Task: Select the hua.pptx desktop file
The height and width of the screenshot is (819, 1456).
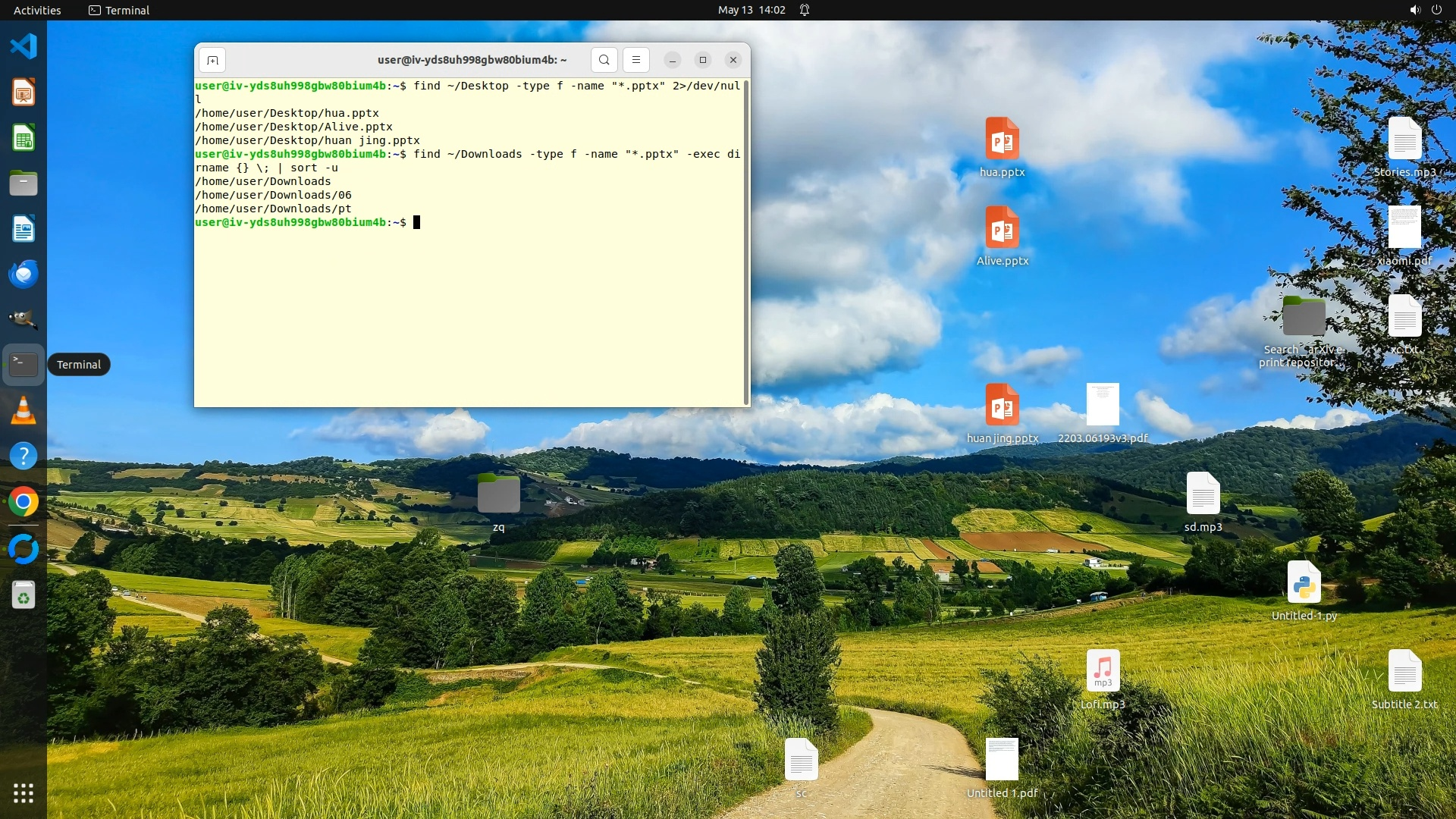Action: coord(1002,140)
